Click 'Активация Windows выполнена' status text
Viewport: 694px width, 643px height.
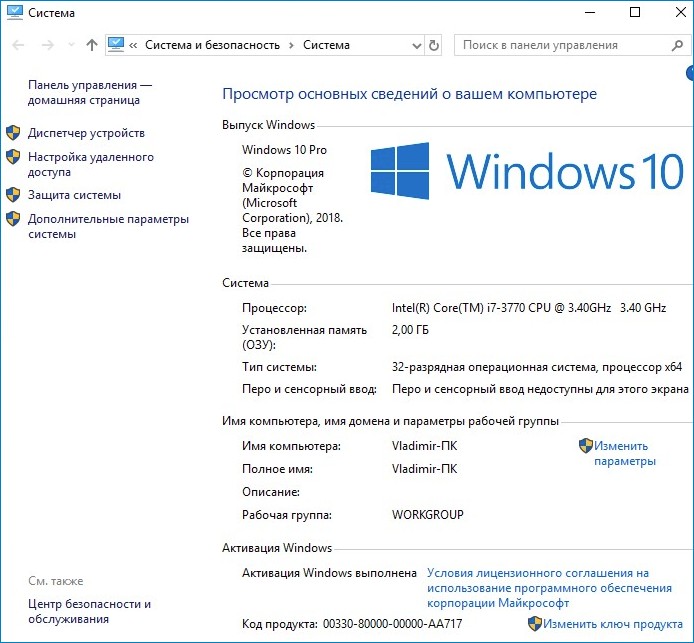[329, 573]
